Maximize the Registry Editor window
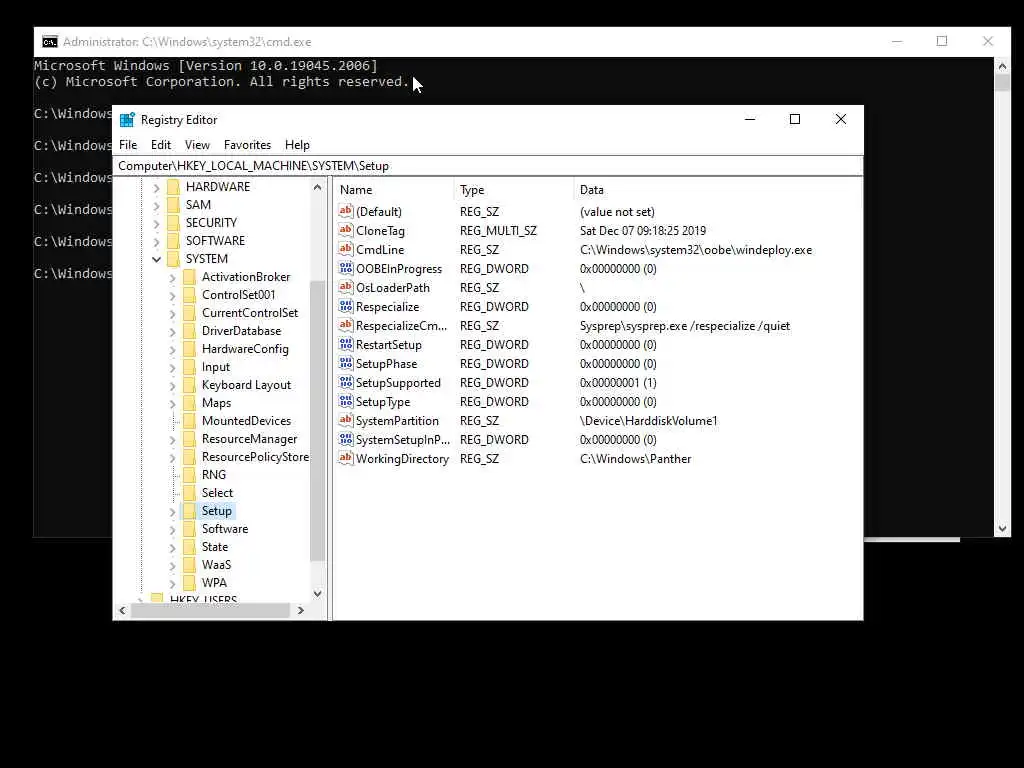Viewport: 1024px width, 768px height. [x=795, y=119]
